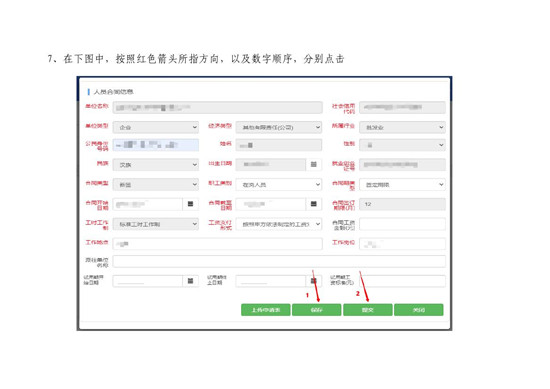Focus the 合同截至日期 date field

point(271,204)
